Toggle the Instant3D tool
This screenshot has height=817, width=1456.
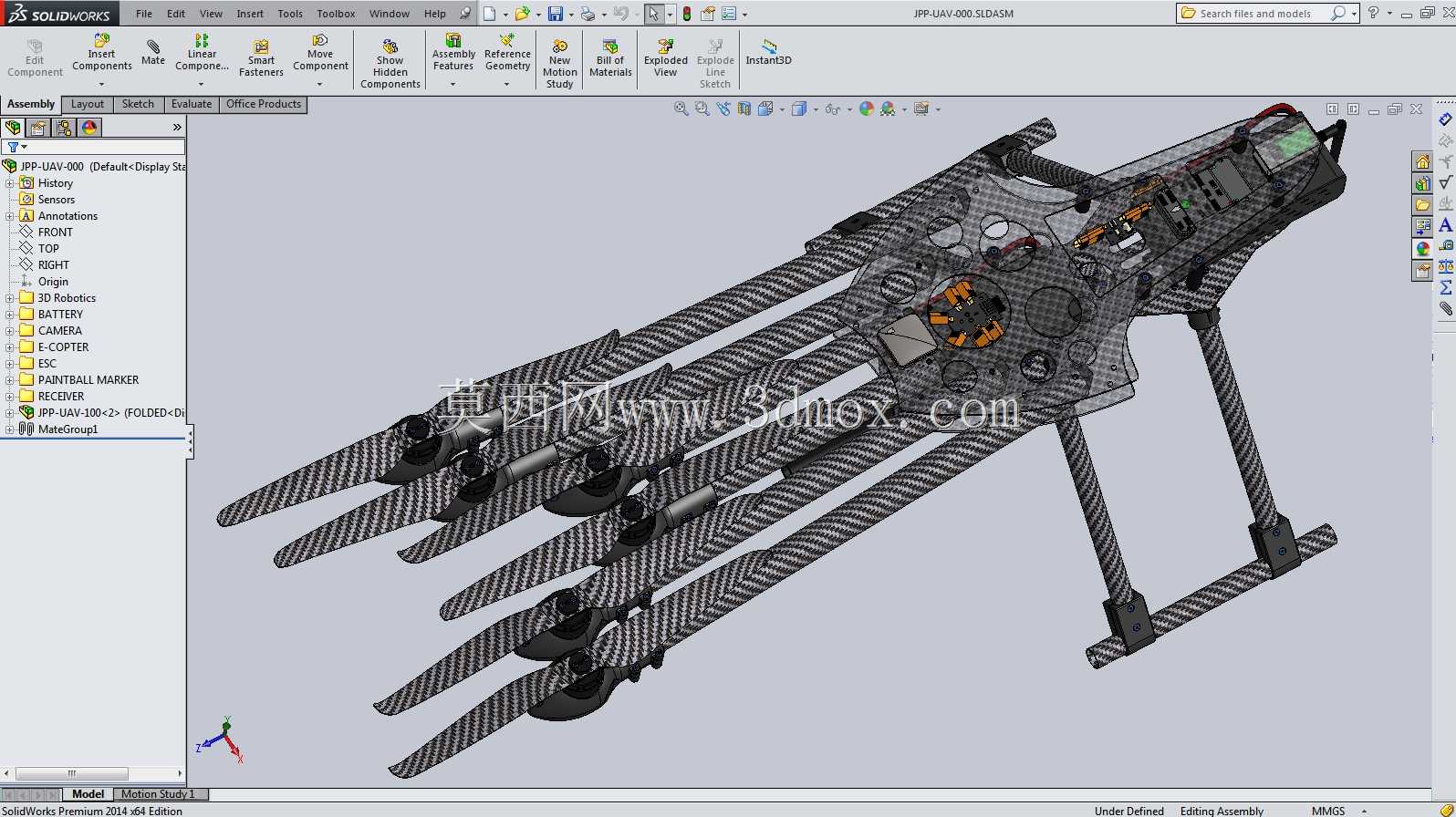769,53
